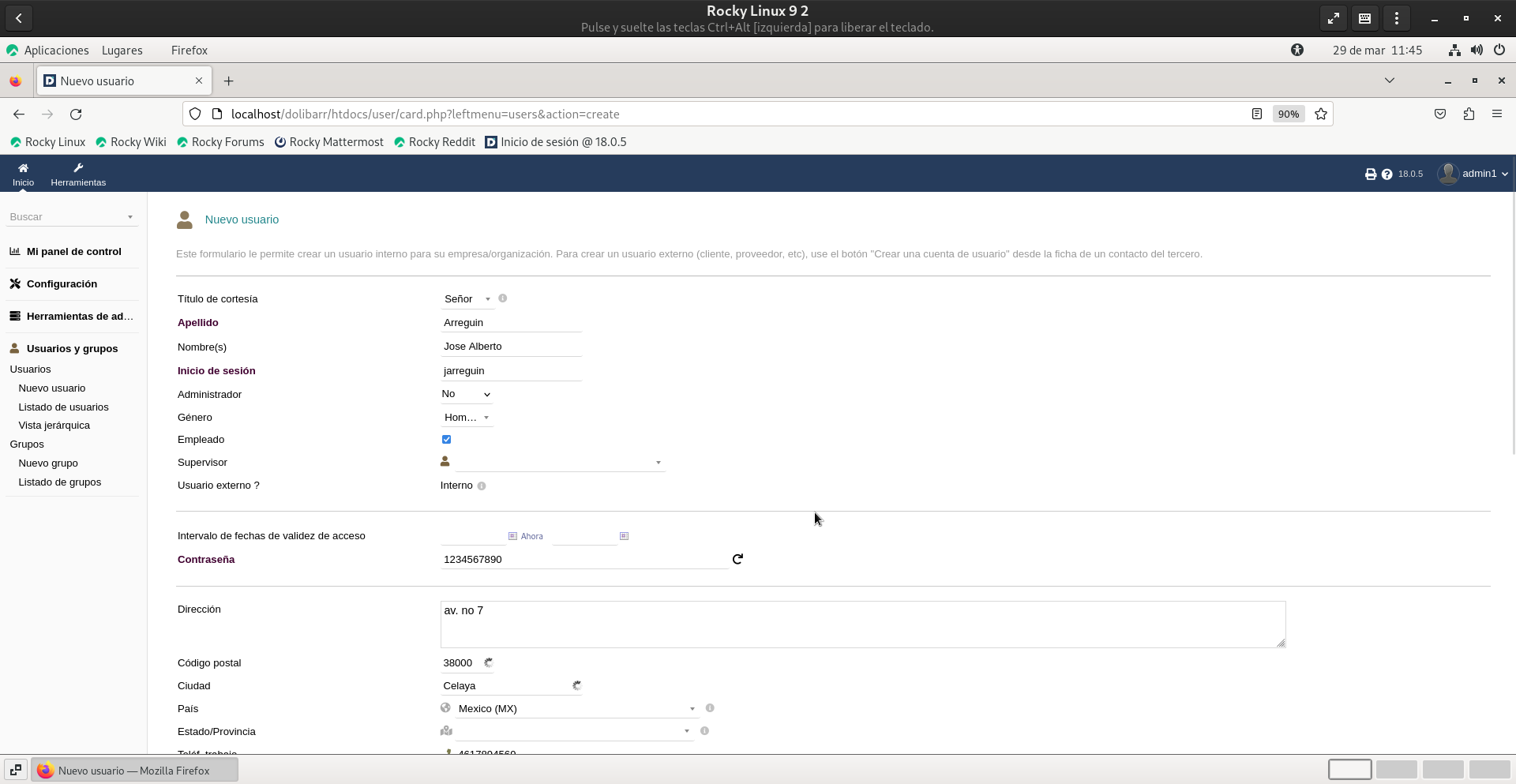1516x784 pixels.
Task: Regenerate password with the refresh icon
Action: (x=737, y=559)
